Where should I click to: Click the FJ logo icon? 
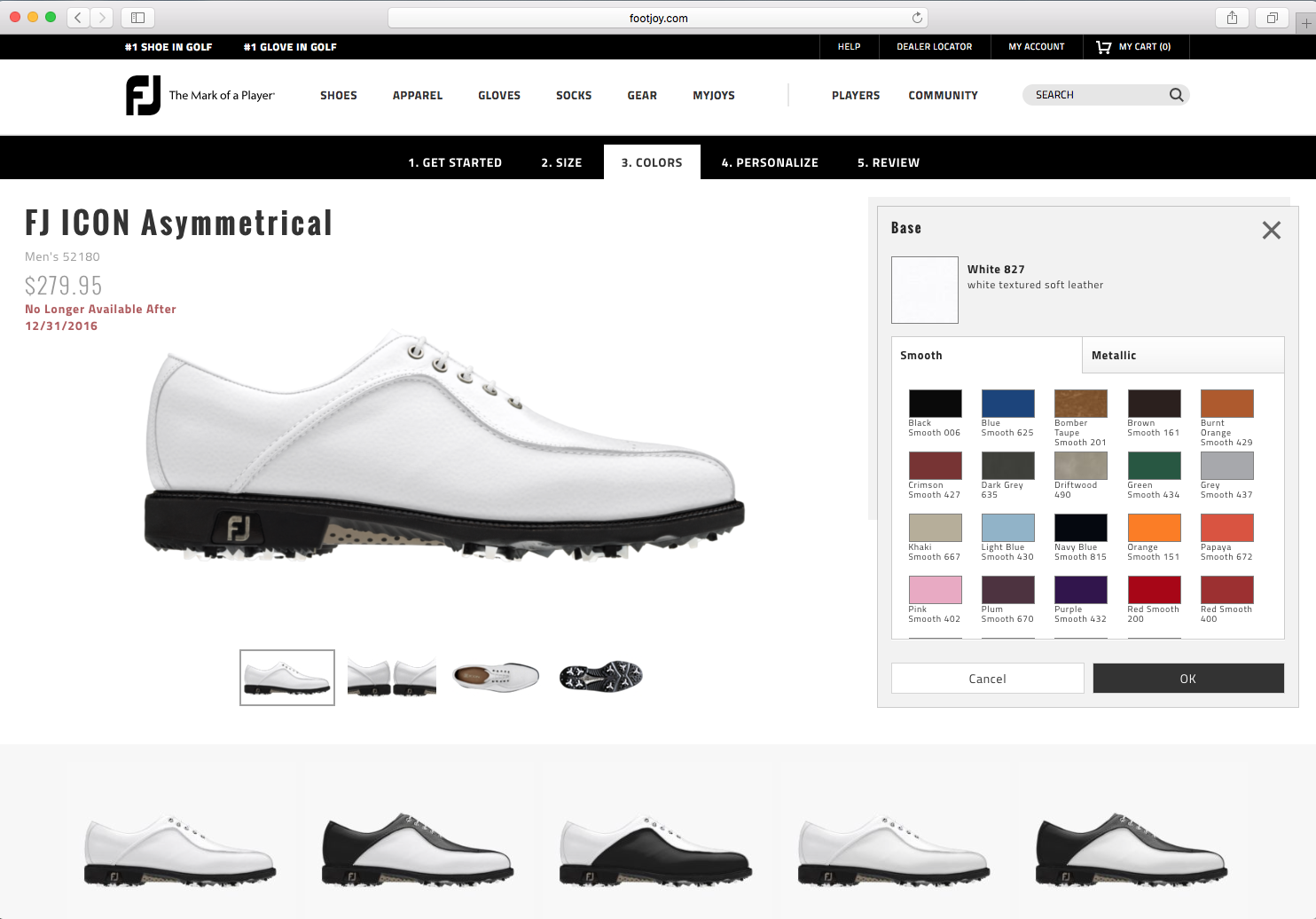point(143,95)
